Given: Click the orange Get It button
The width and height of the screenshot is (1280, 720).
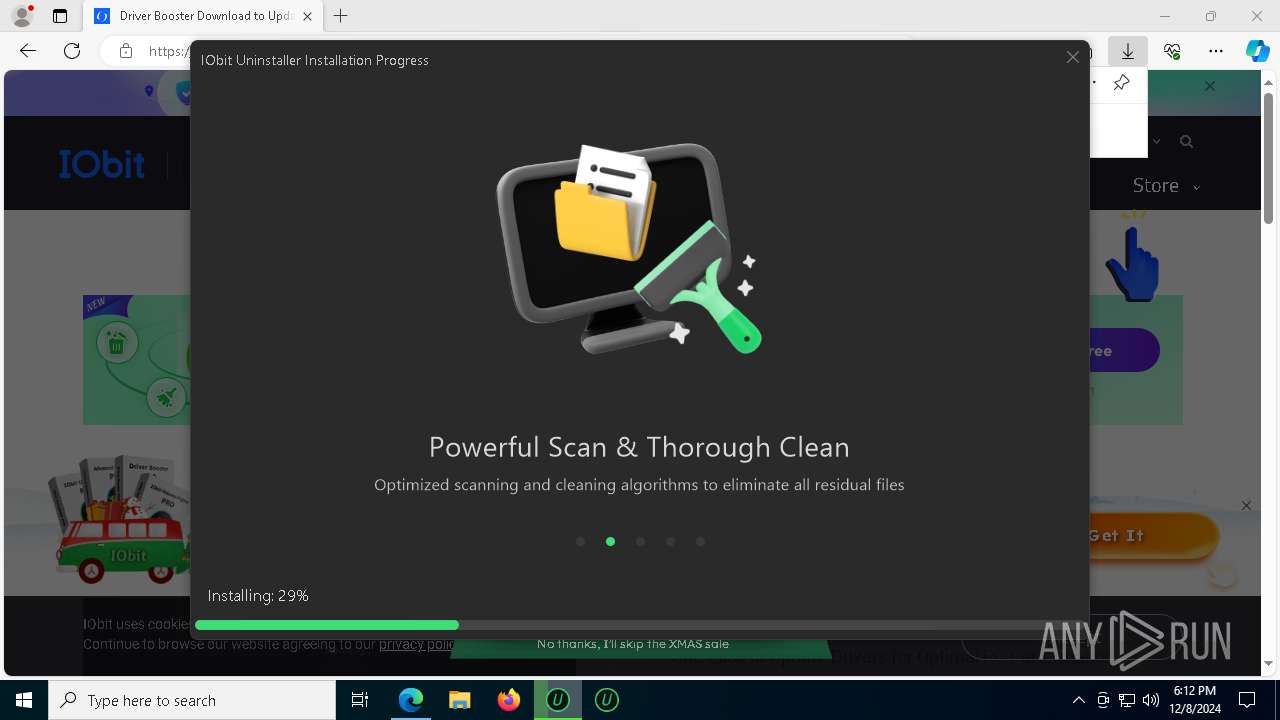Looking at the screenshot, I should [x=1152, y=536].
